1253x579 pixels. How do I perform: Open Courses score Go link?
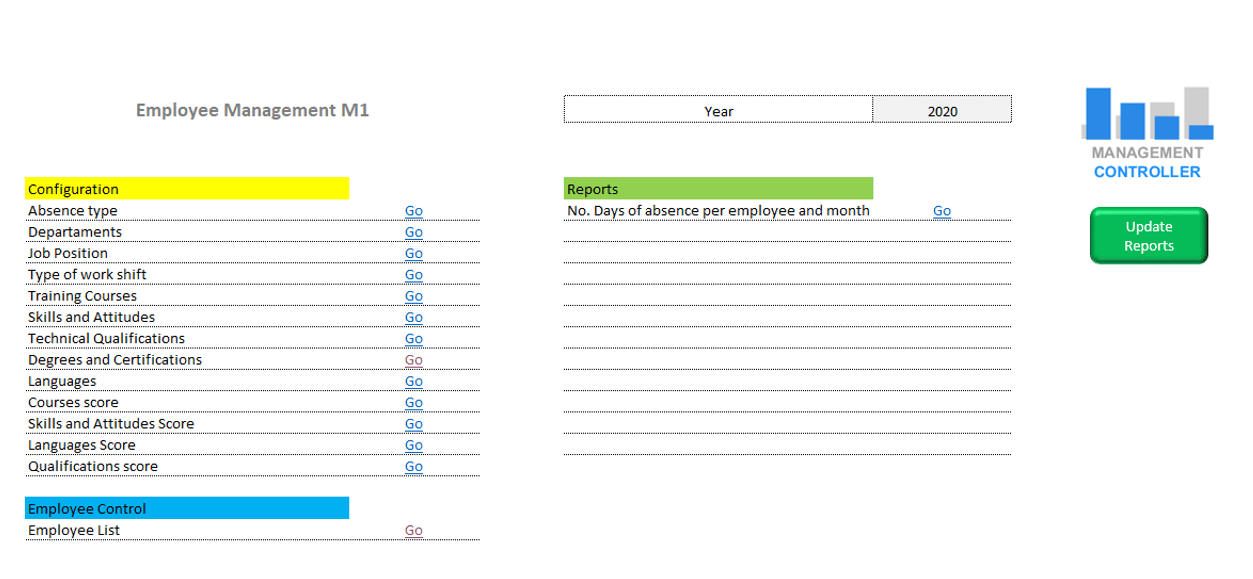pos(413,403)
